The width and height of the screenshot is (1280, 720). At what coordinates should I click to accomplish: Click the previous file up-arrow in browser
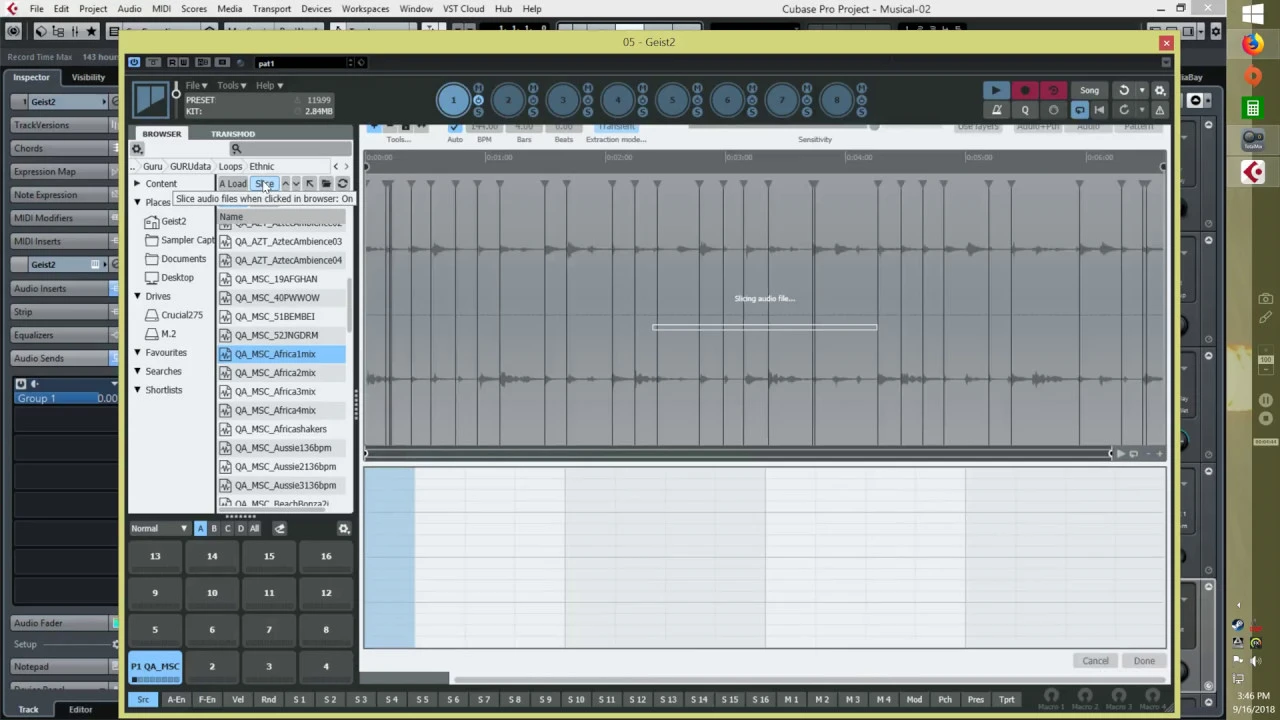click(x=285, y=184)
